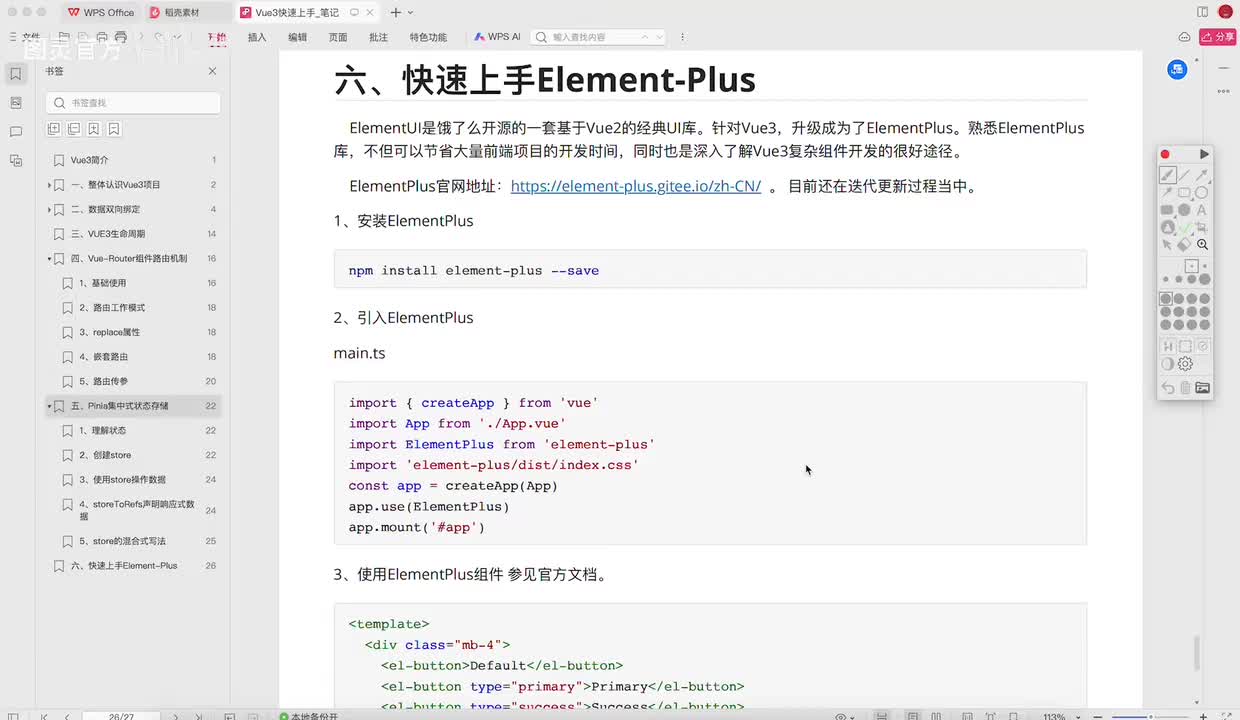1240x720 pixels.
Task: Click the page number field 26/27
Action: (122, 716)
